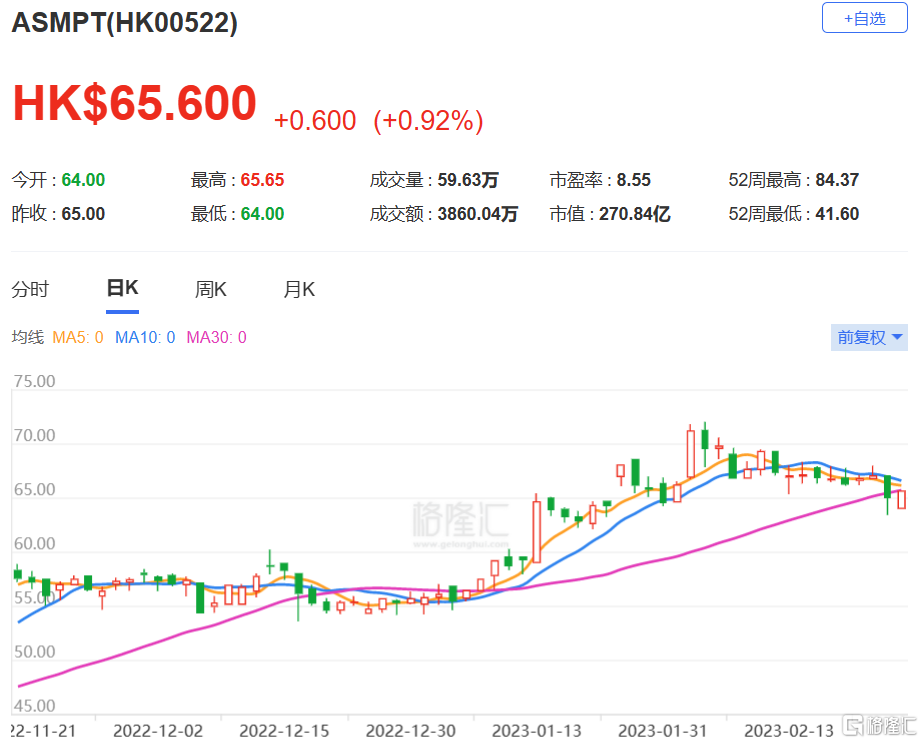
Task: Click the 52-week low value 41.60
Action: coord(837,214)
